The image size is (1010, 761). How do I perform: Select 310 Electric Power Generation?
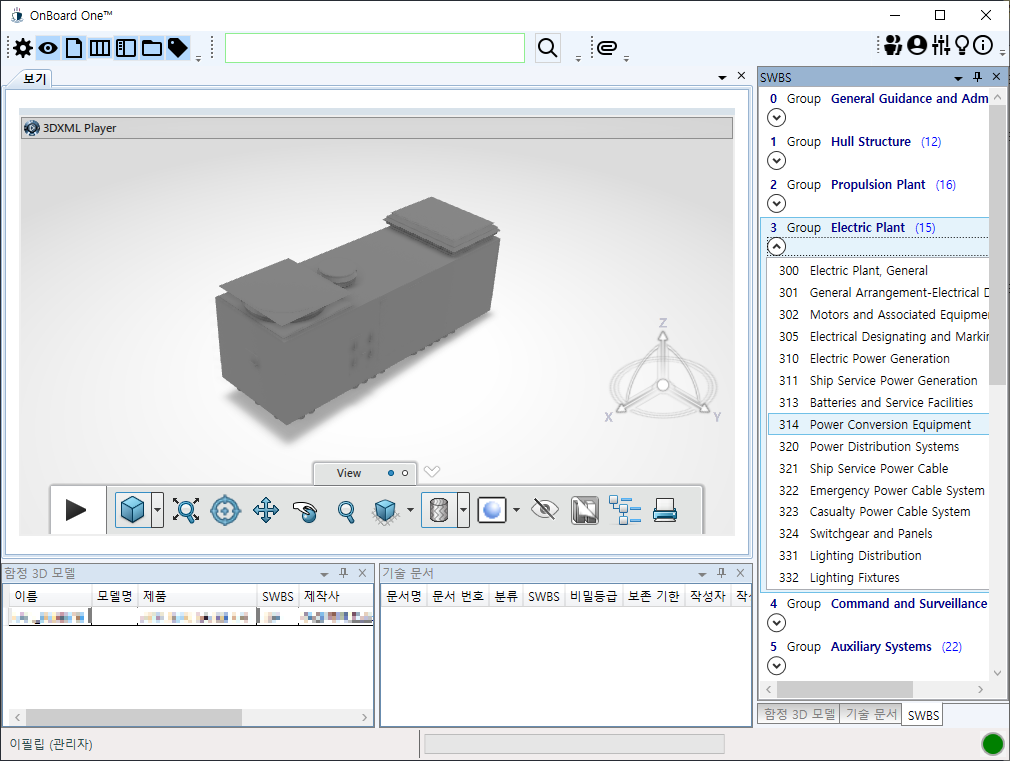[879, 359]
